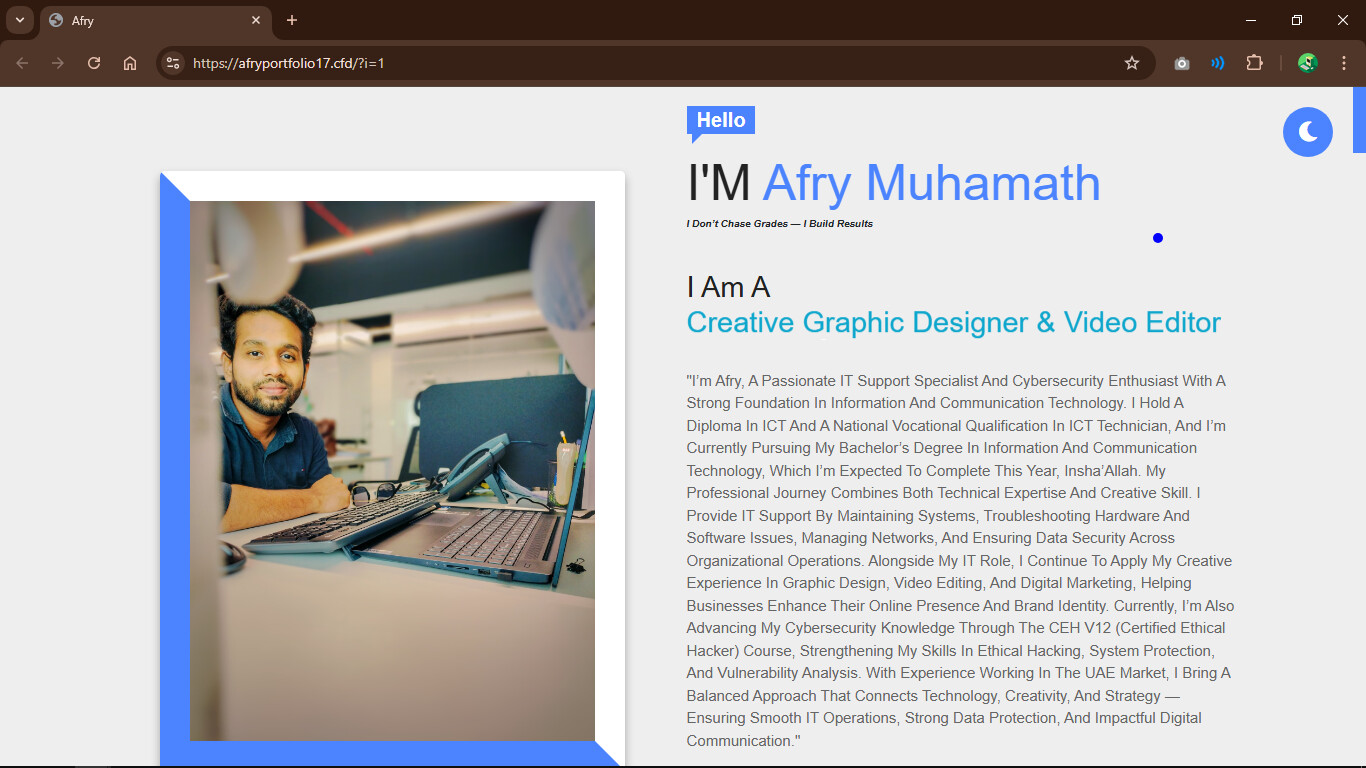Go back using the back arrow

coord(22,63)
